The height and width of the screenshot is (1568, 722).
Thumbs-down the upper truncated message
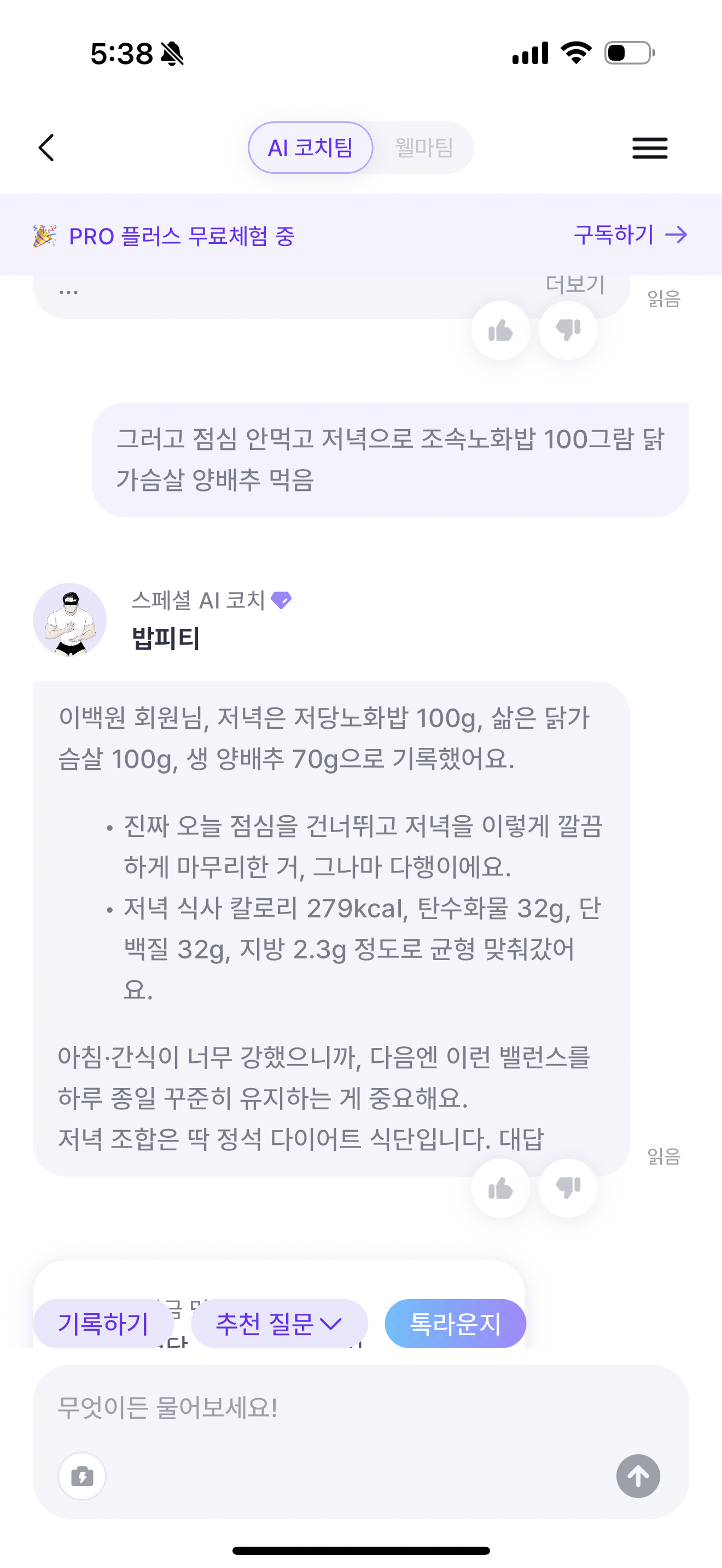[x=568, y=331]
